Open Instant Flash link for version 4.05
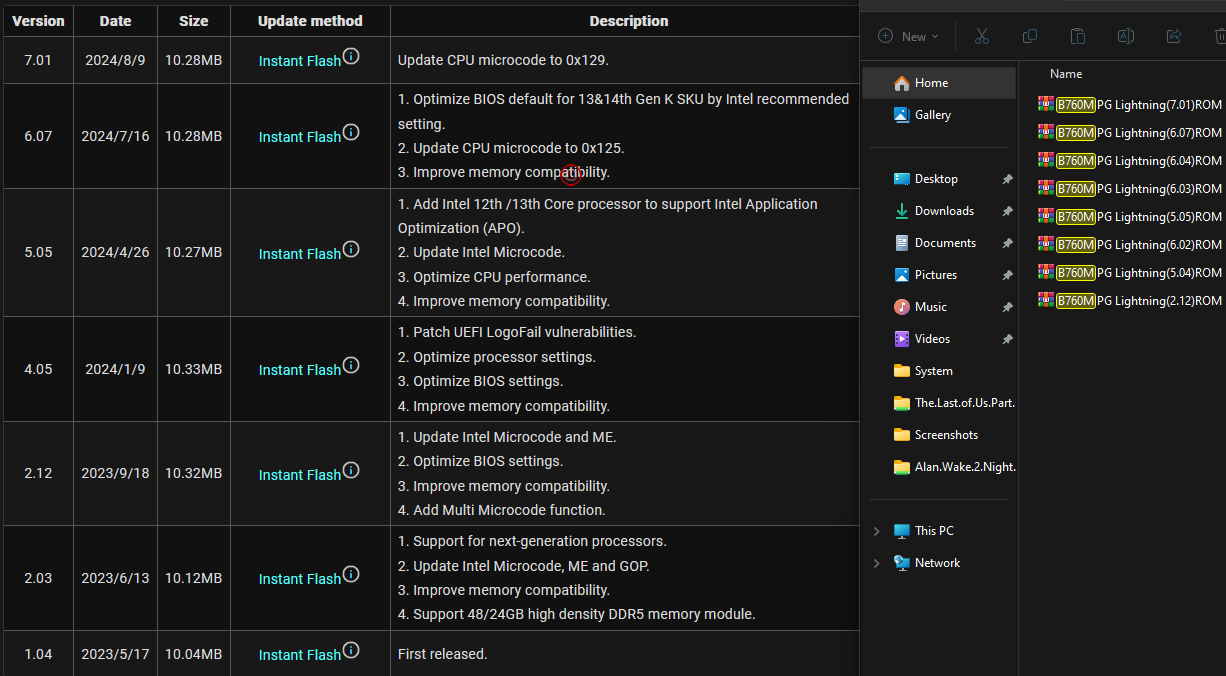Image resolution: width=1226 pixels, height=676 pixels. tap(300, 370)
